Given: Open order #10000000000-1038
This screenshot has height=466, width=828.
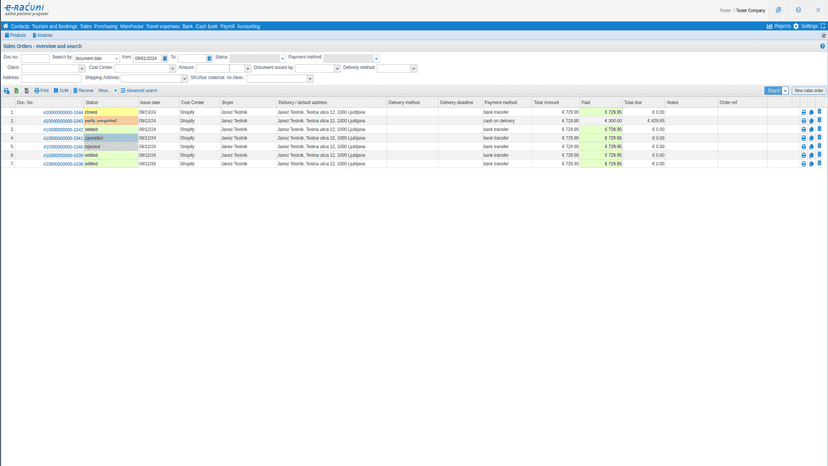Looking at the screenshot, I should (63, 164).
